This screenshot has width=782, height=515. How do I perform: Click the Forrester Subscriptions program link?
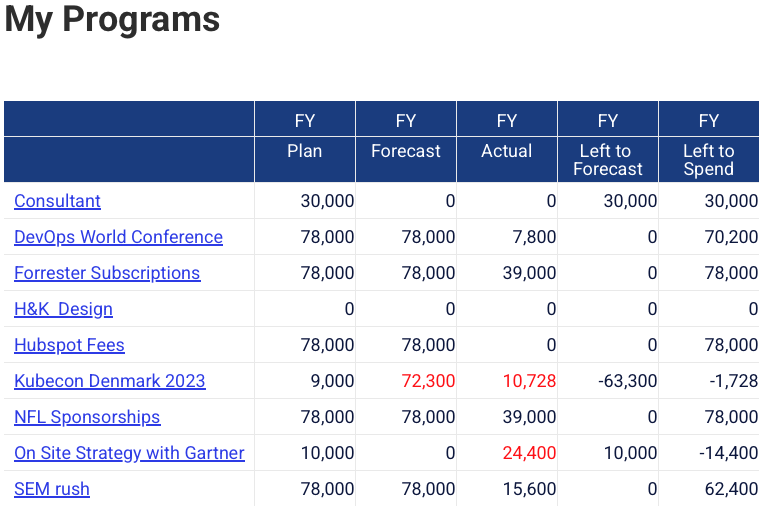point(107,273)
